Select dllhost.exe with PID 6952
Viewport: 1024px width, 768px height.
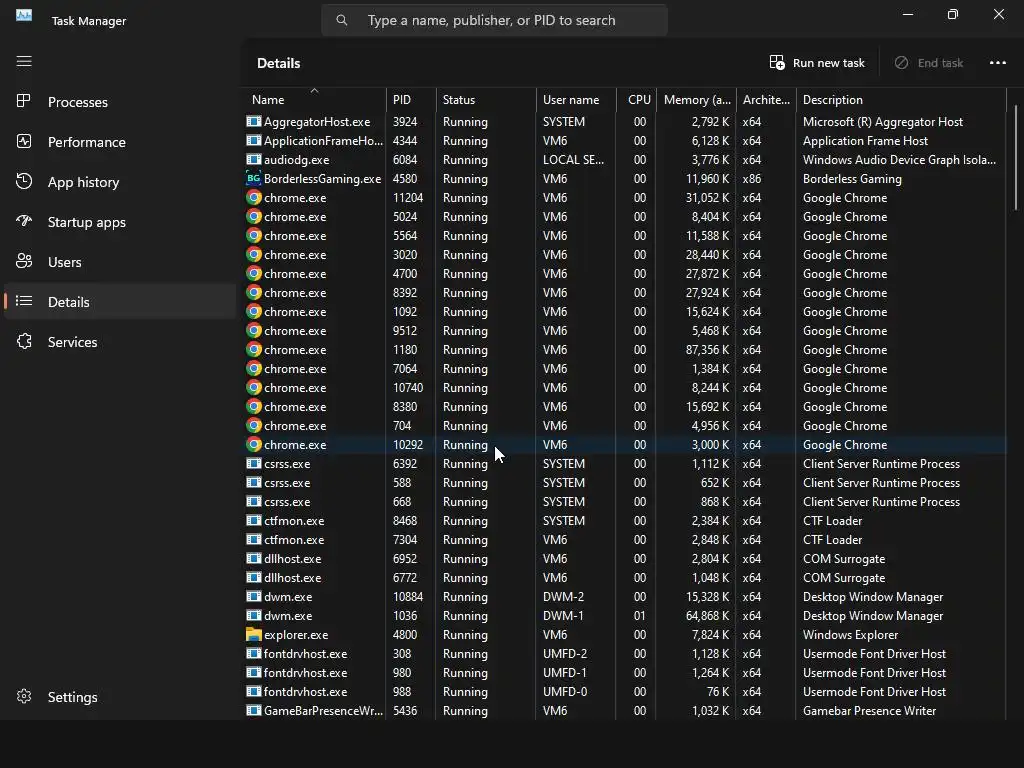[x=625, y=558]
